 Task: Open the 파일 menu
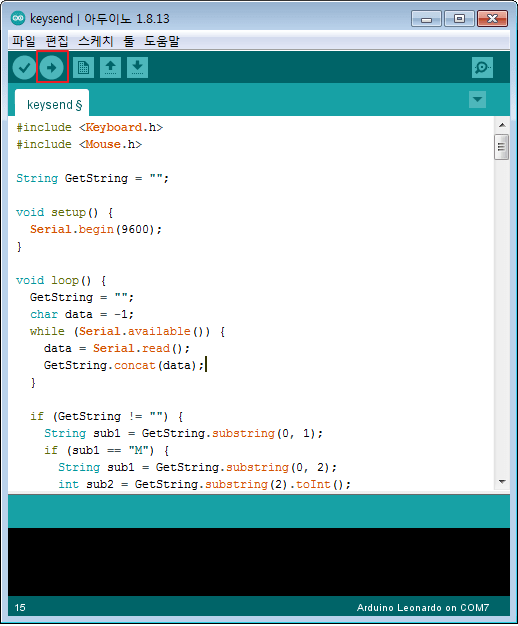[24, 41]
